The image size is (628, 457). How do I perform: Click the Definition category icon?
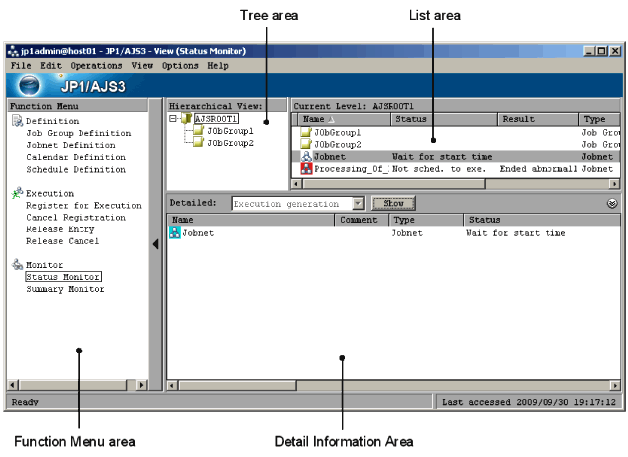(x=17, y=121)
